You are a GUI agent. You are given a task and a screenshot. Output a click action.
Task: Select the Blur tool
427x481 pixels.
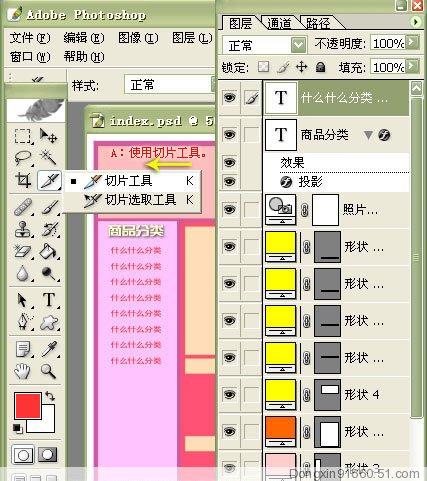click(x=23, y=273)
